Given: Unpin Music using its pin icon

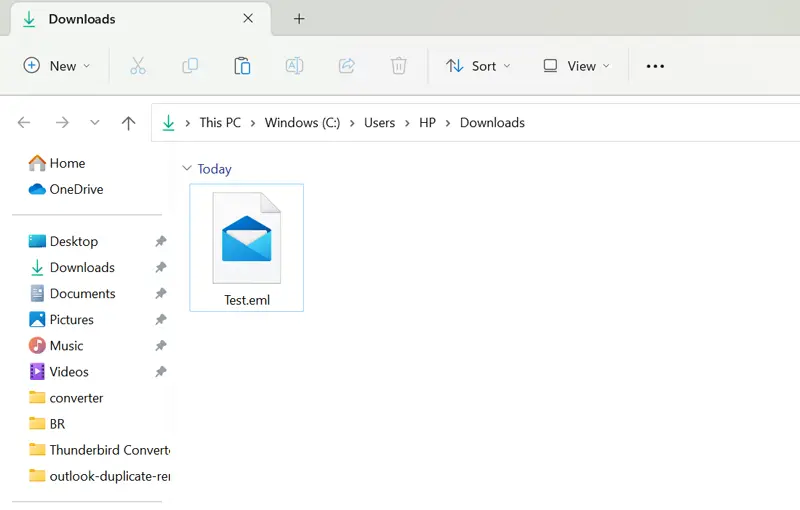Looking at the screenshot, I should (160, 346).
